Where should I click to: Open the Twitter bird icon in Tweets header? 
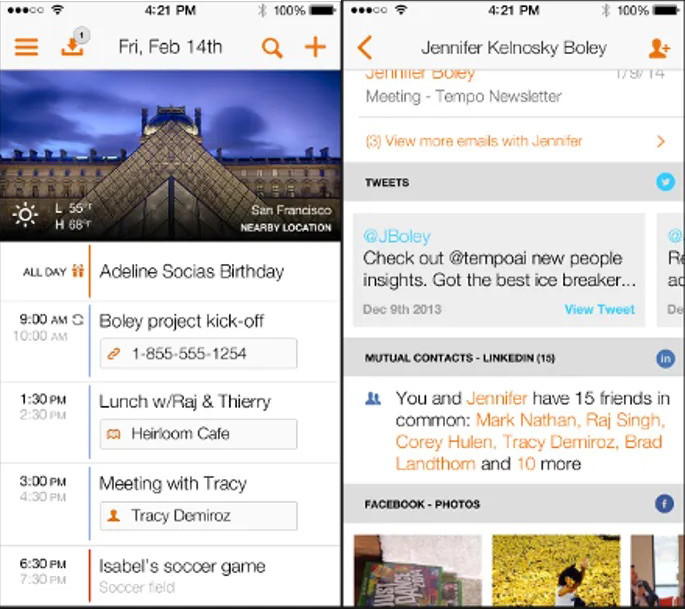click(665, 181)
